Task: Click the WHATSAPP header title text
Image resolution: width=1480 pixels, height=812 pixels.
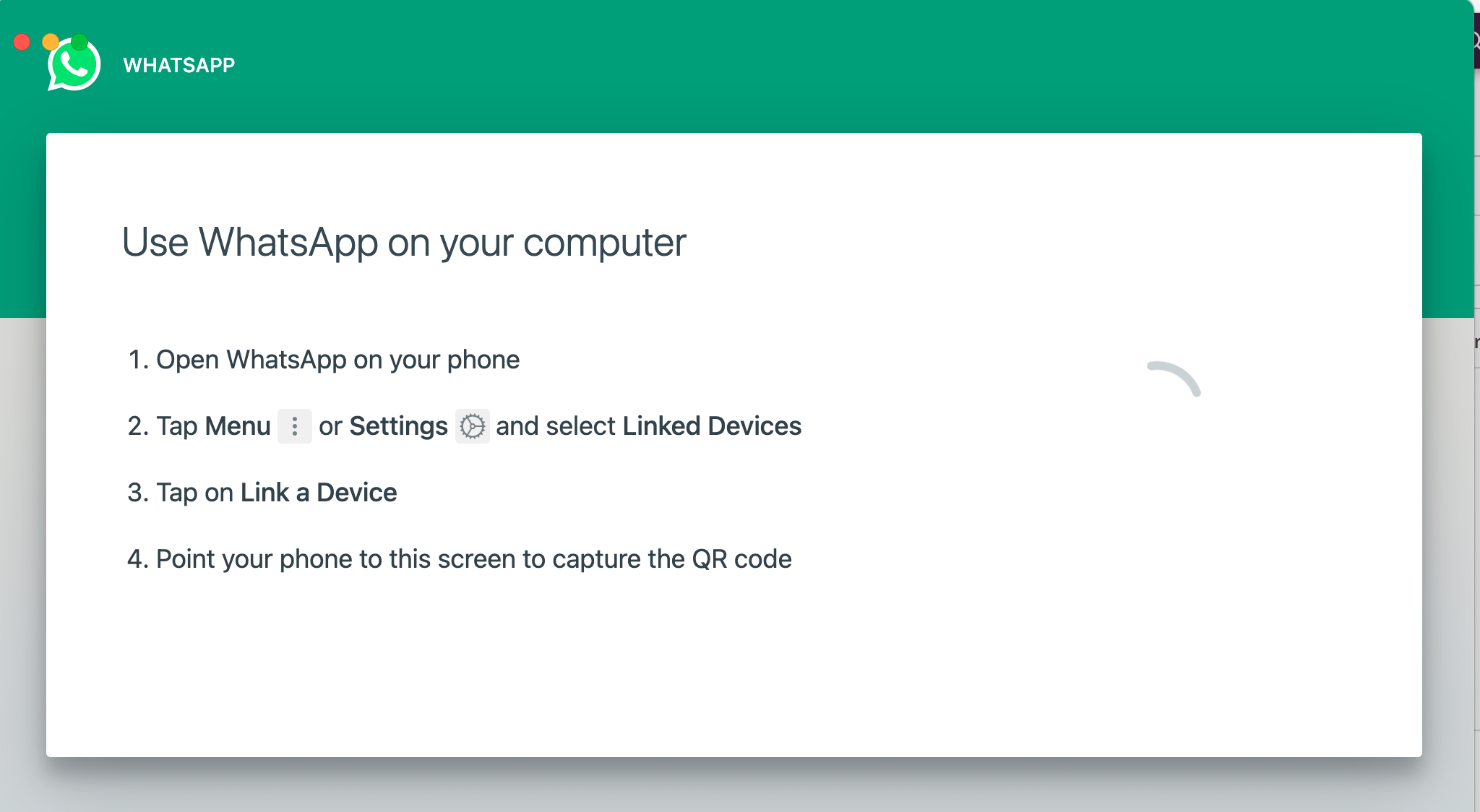Action: point(179,66)
